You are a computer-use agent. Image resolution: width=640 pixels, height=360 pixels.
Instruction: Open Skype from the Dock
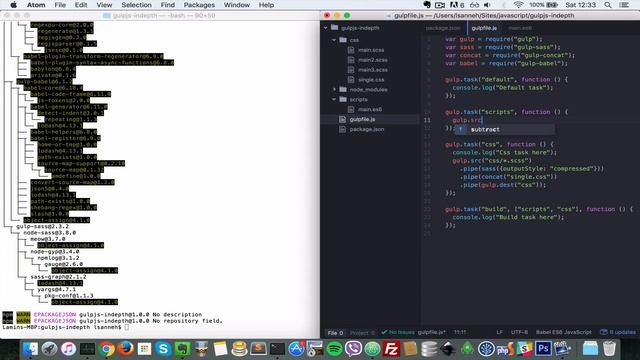(x=163, y=349)
